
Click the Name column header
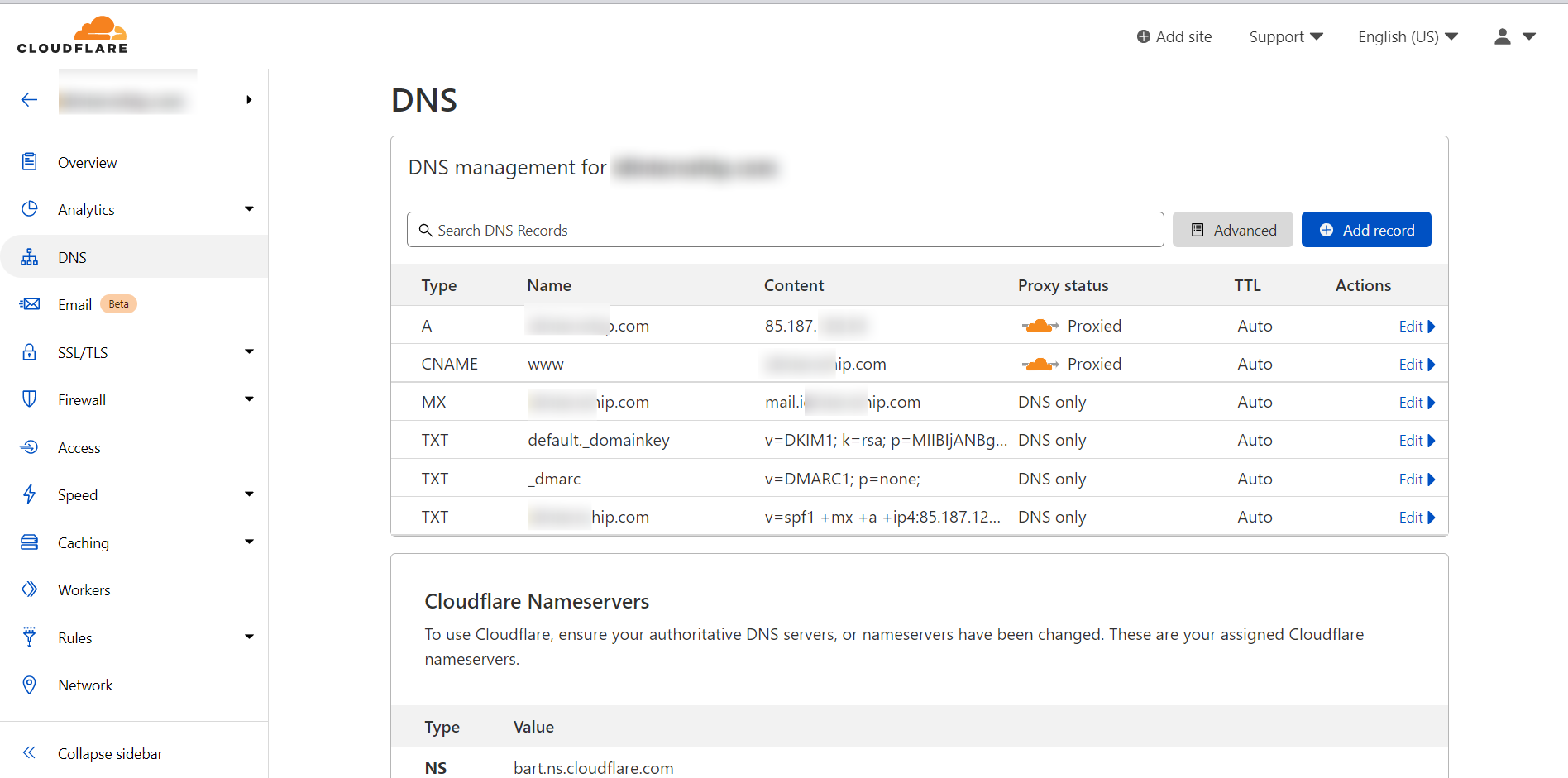click(x=549, y=285)
